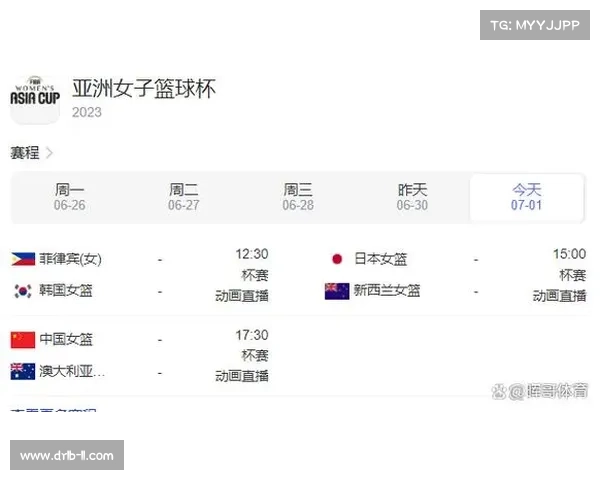Open team 菲律宾(女)
Viewport: 600px width, 480px height.
[x=70, y=259]
